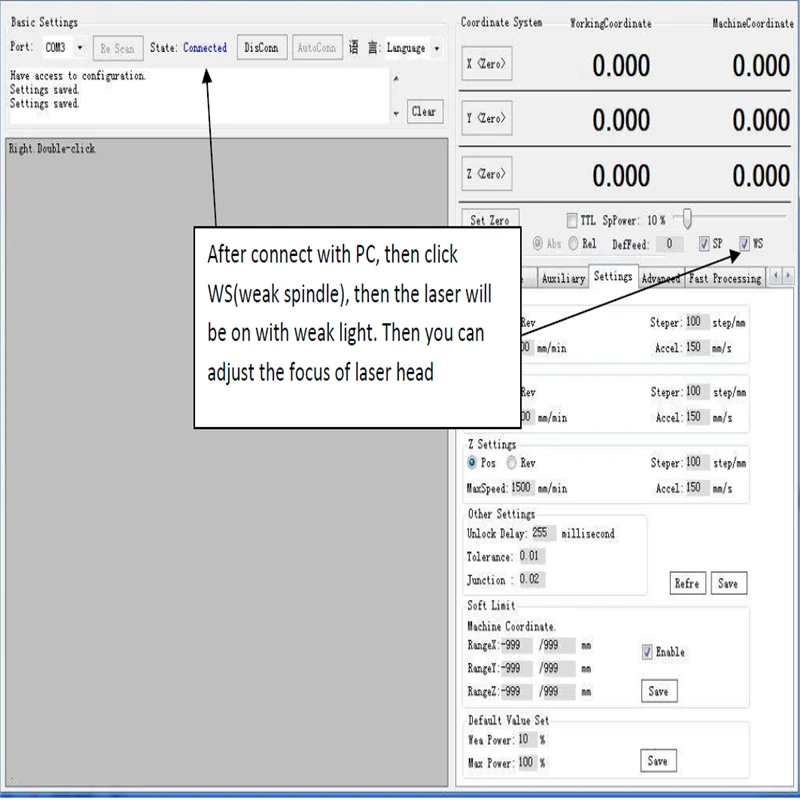The image size is (800, 800).
Task: Switch to the Auxiliary tab
Action: [563, 278]
